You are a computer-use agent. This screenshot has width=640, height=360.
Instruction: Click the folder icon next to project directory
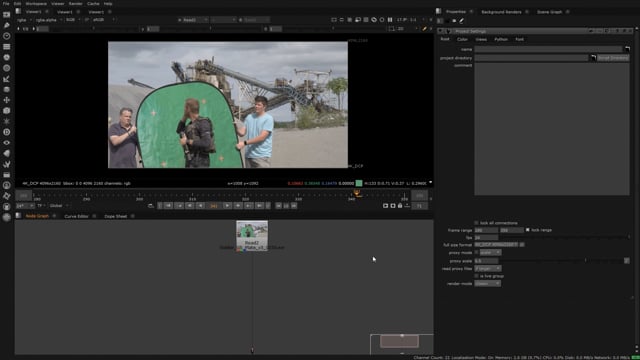[x=593, y=58]
